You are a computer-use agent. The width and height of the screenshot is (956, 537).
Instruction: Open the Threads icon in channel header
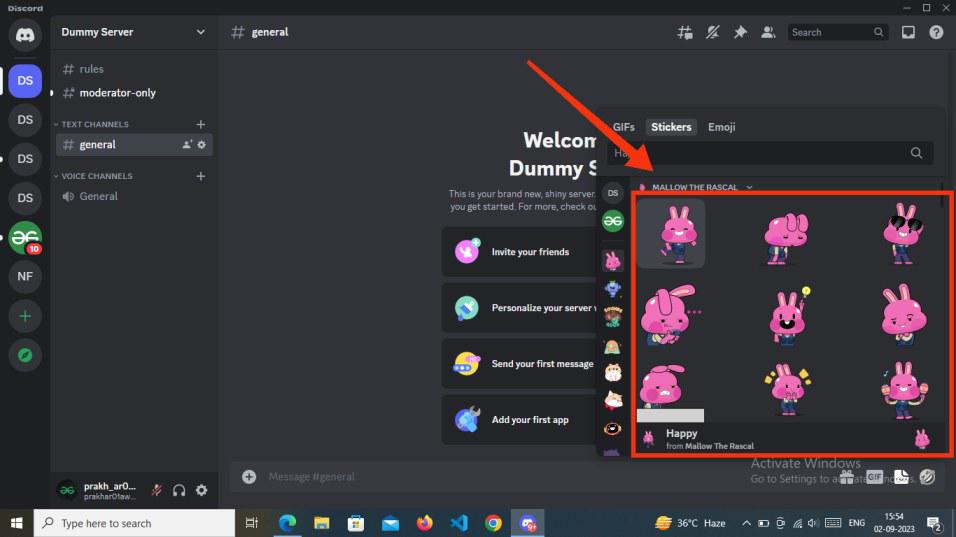click(685, 32)
